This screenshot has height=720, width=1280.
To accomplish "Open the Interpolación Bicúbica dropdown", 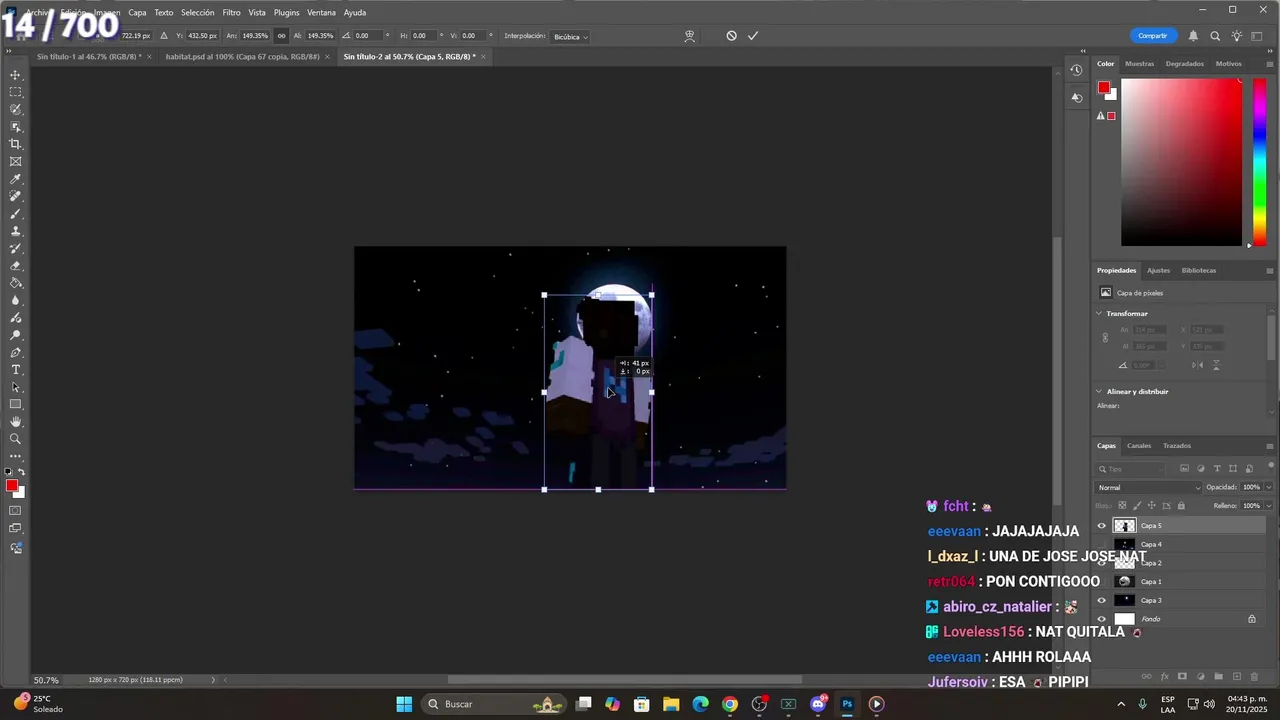I will (x=570, y=36).
